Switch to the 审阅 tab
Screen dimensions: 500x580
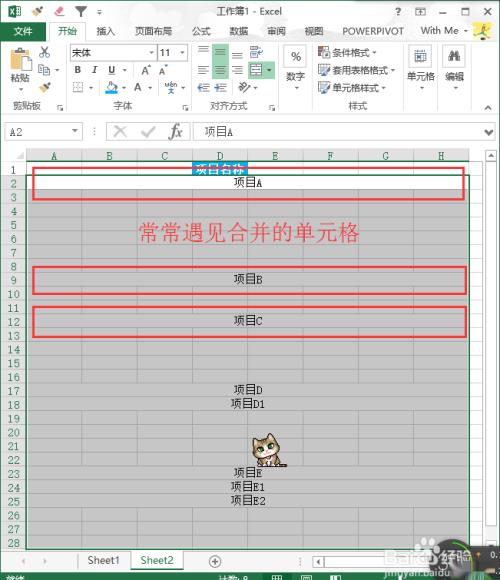(x=277, y=31)
